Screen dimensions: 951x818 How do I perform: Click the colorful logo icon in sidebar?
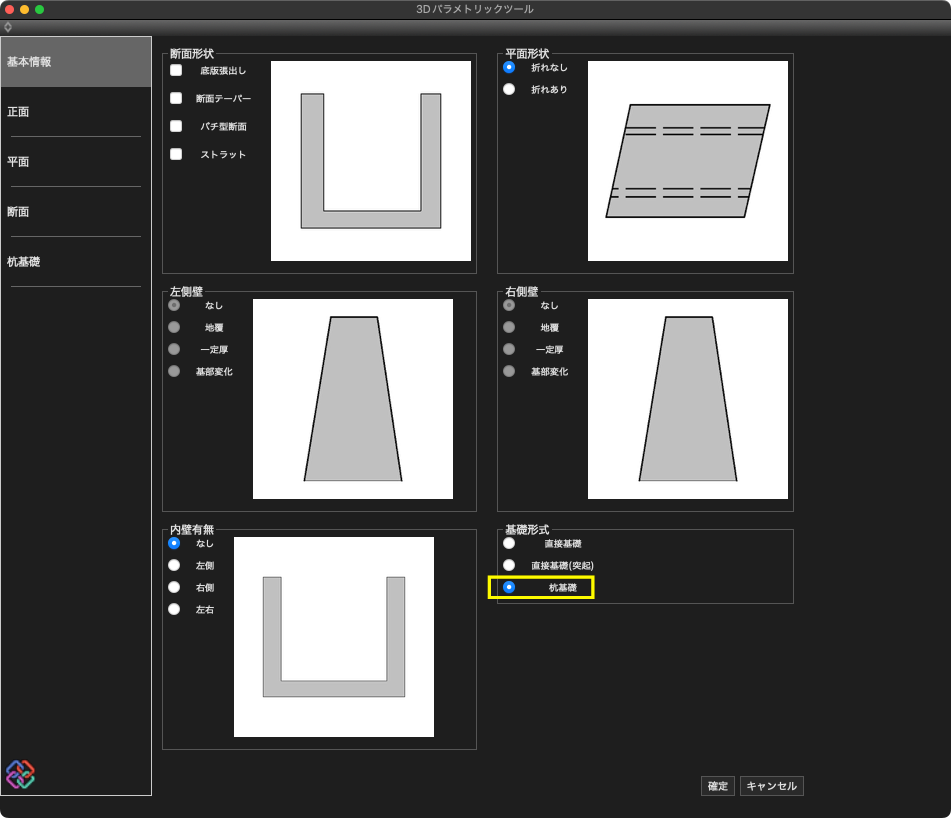[20, 774]
